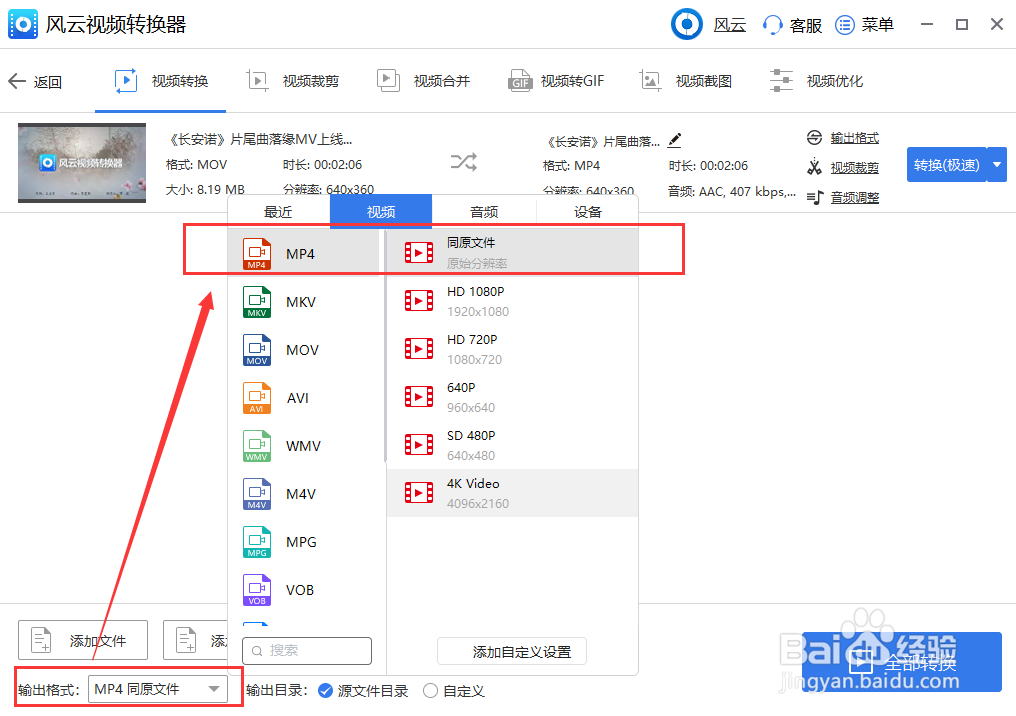Open the 输出格式 link

pos(854,138)
